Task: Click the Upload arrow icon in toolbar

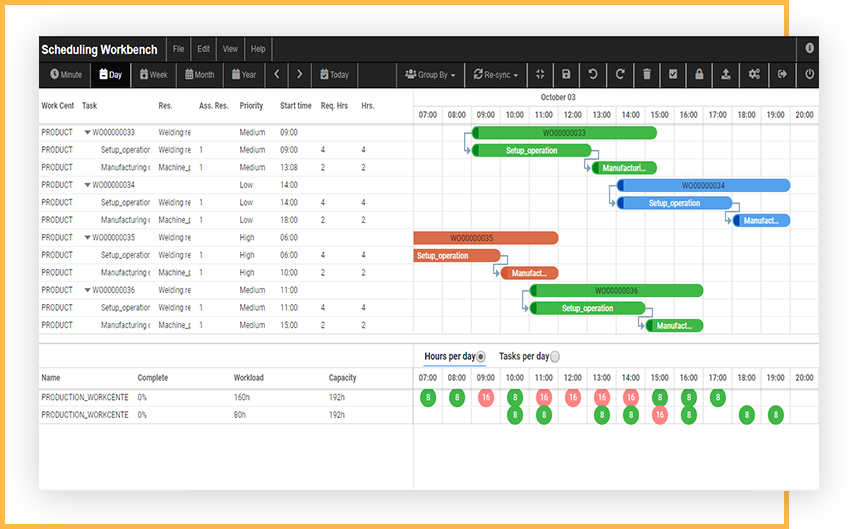Action: pyautogui.click(x=726, y=75)
